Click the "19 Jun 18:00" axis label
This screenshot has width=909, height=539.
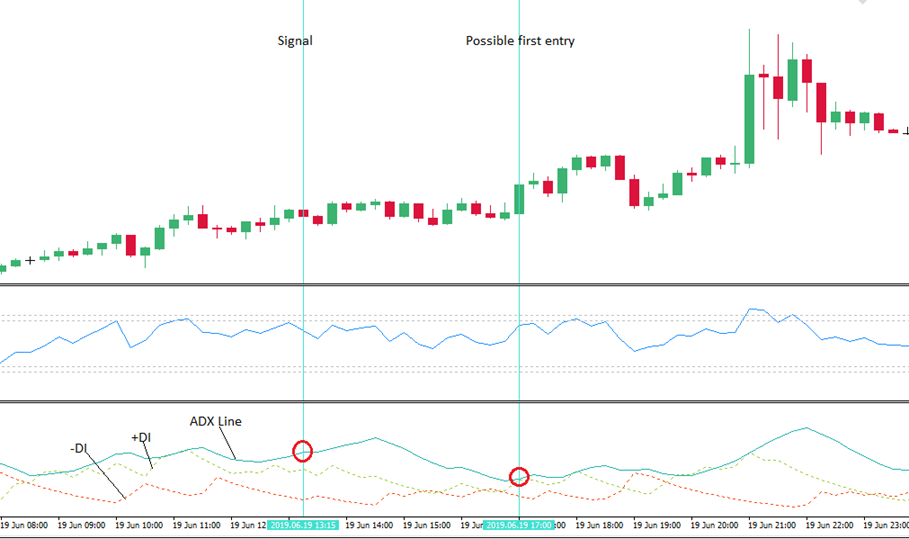[x=599, y=525]
